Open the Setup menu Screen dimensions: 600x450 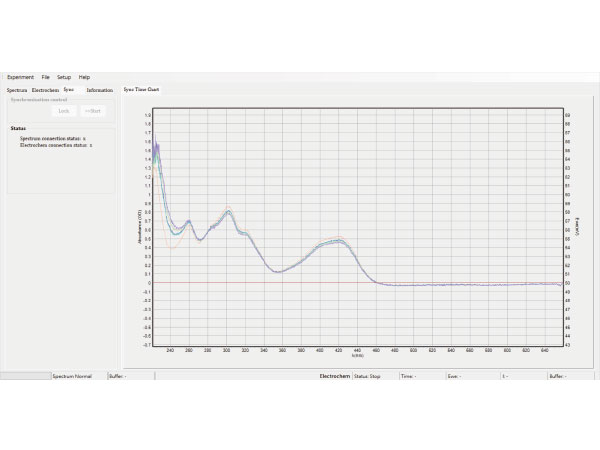64,77
